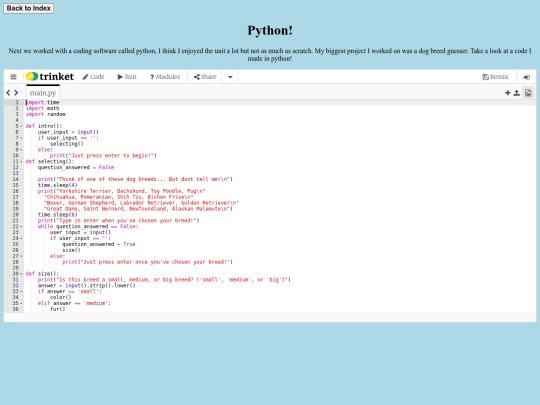Viewport: 540px width, 405px height.
Task: Click the trinket logo
Action: click(50, 76)
